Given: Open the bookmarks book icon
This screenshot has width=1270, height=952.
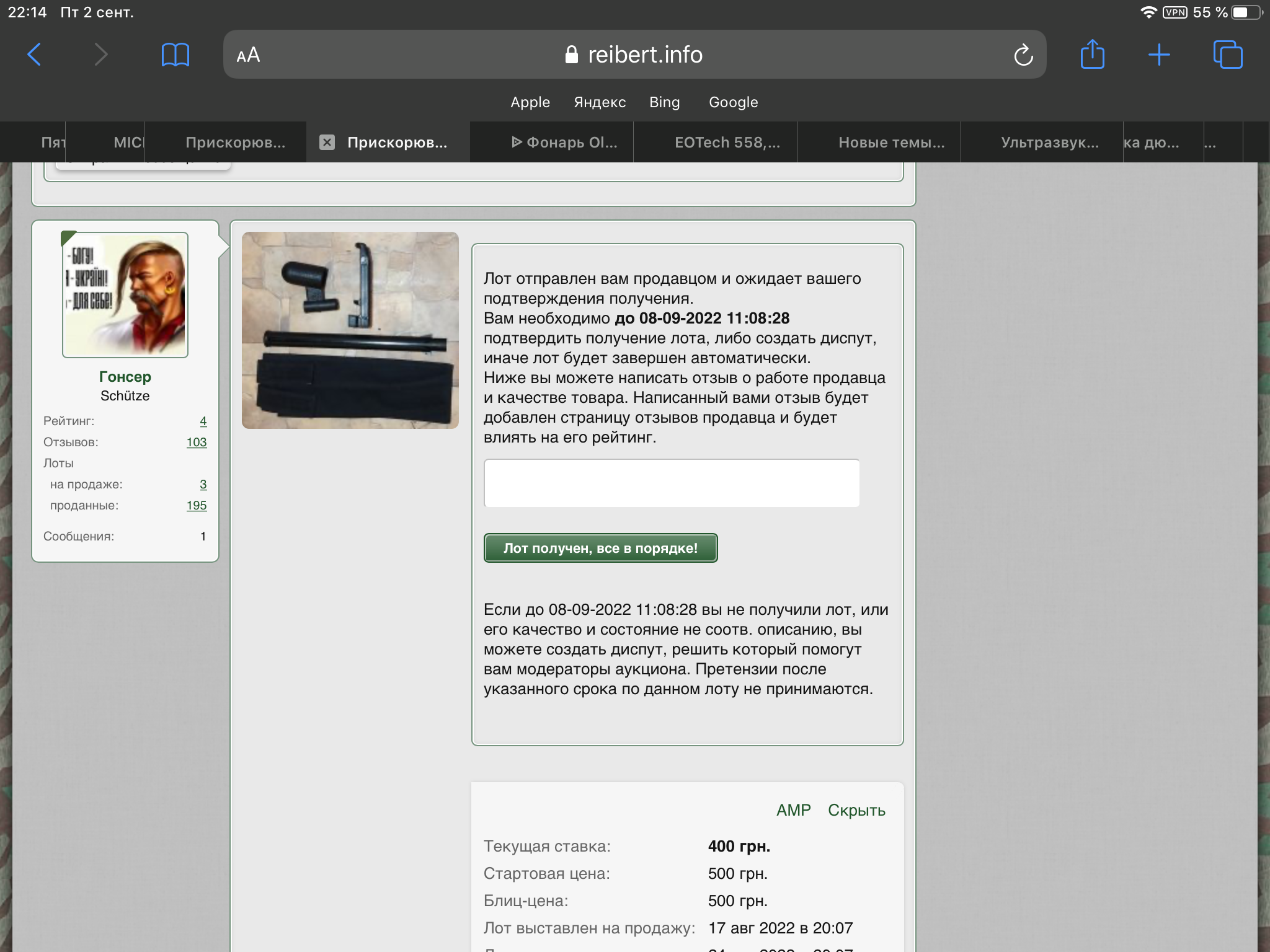Looking at the screenshot, I should tap(175, 55).
